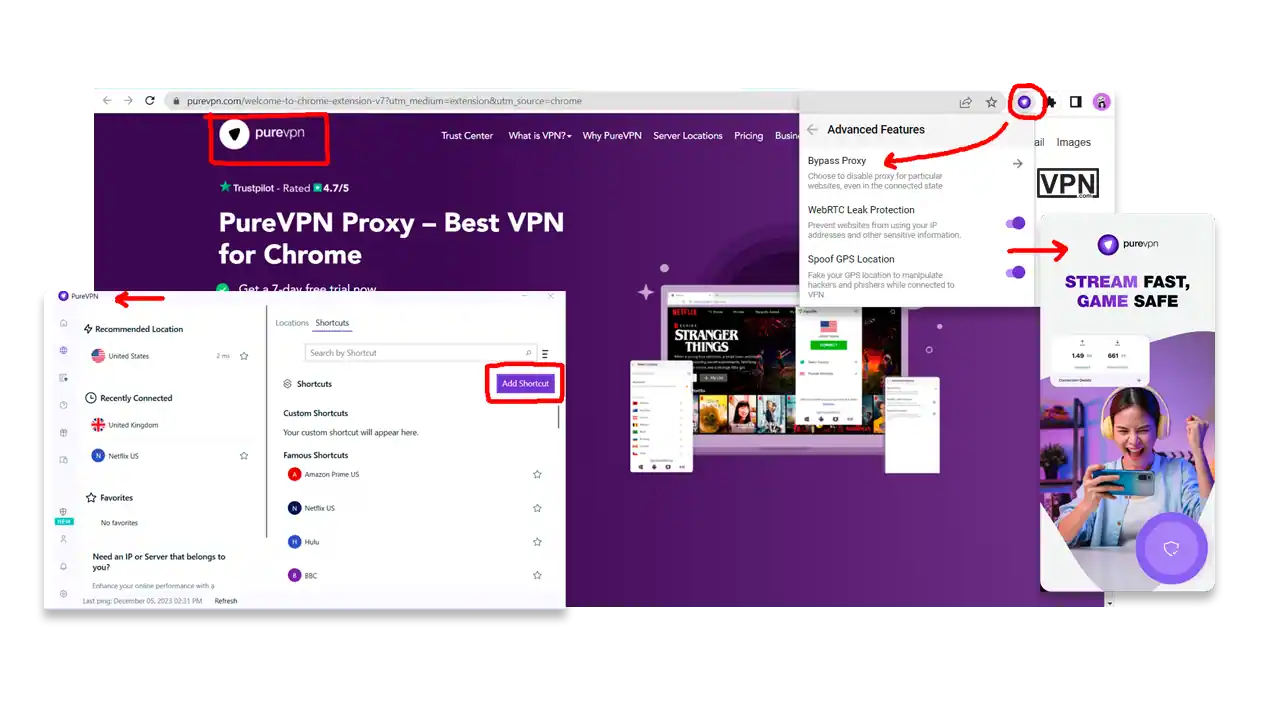Open Why PureVPN in the site navigation
This screenshot has width=1280, height=720.
[612, 136]
